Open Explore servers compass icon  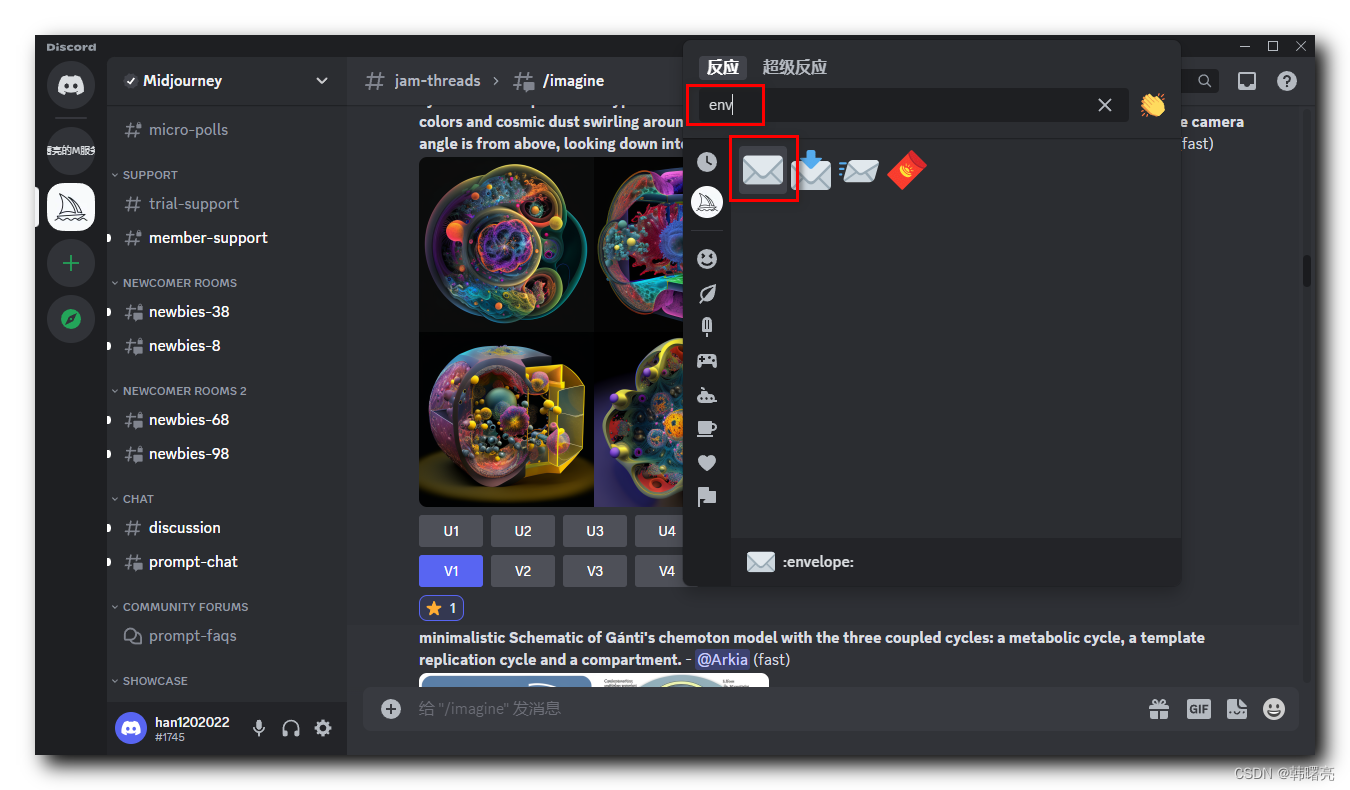(71, 319)
